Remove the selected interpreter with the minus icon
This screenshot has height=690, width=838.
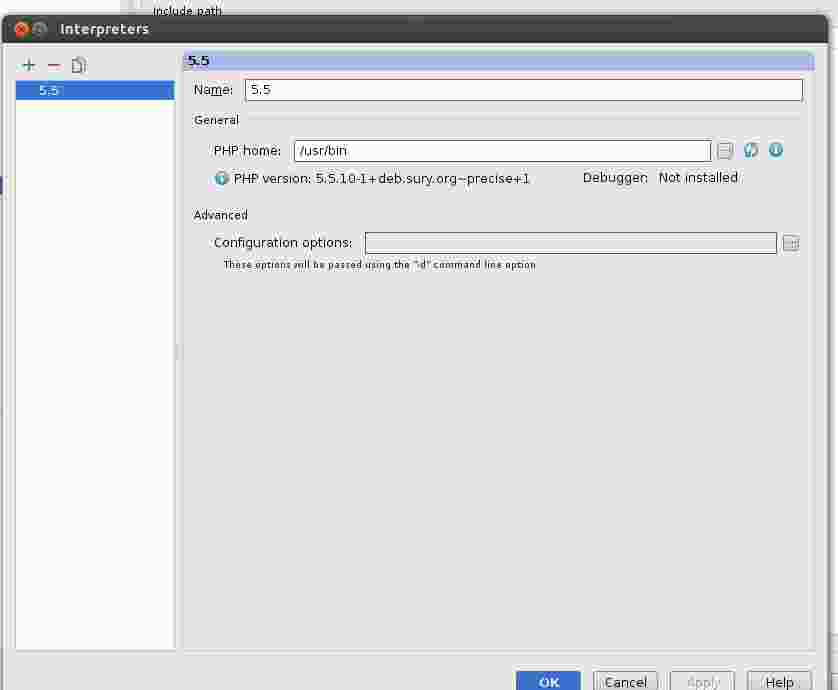pyautogui.click(x=54, y=66)
